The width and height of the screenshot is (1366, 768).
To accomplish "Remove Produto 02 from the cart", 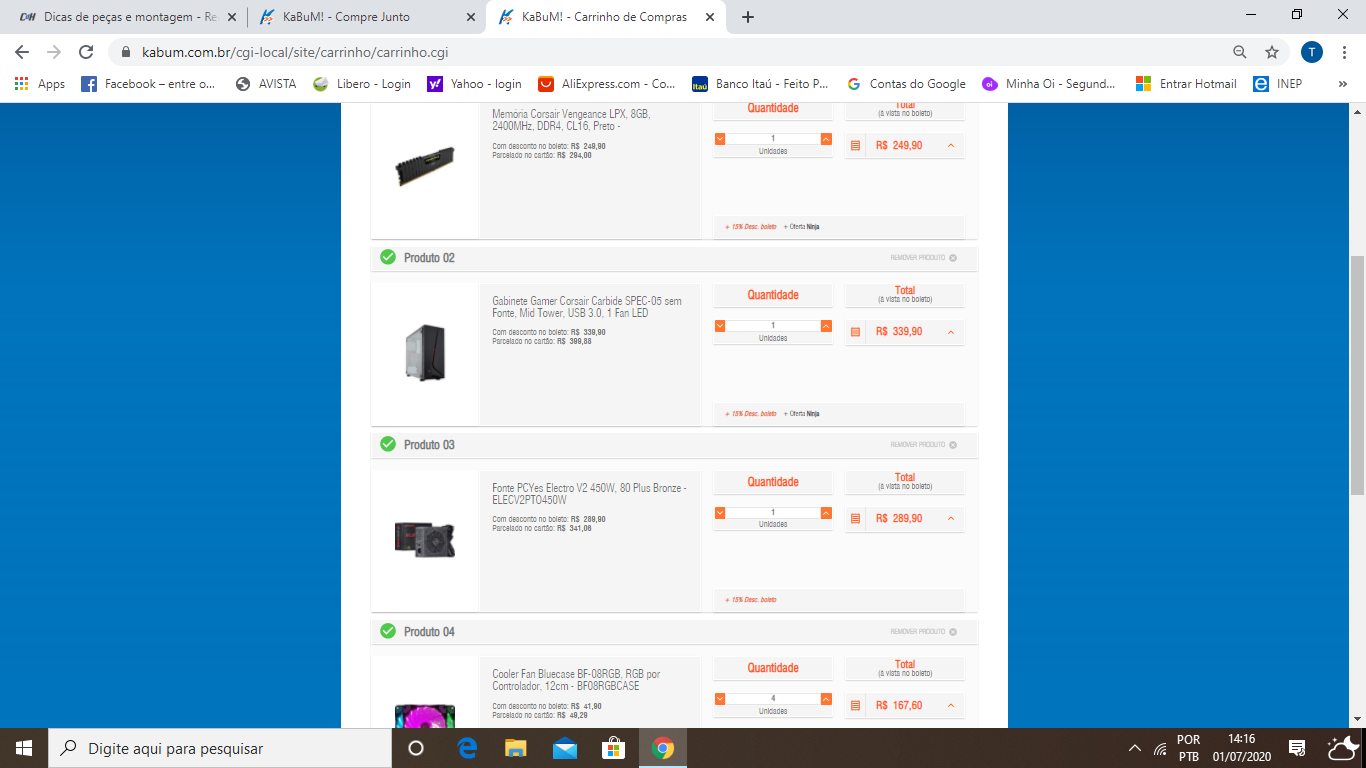I will (x=924, y=258).
